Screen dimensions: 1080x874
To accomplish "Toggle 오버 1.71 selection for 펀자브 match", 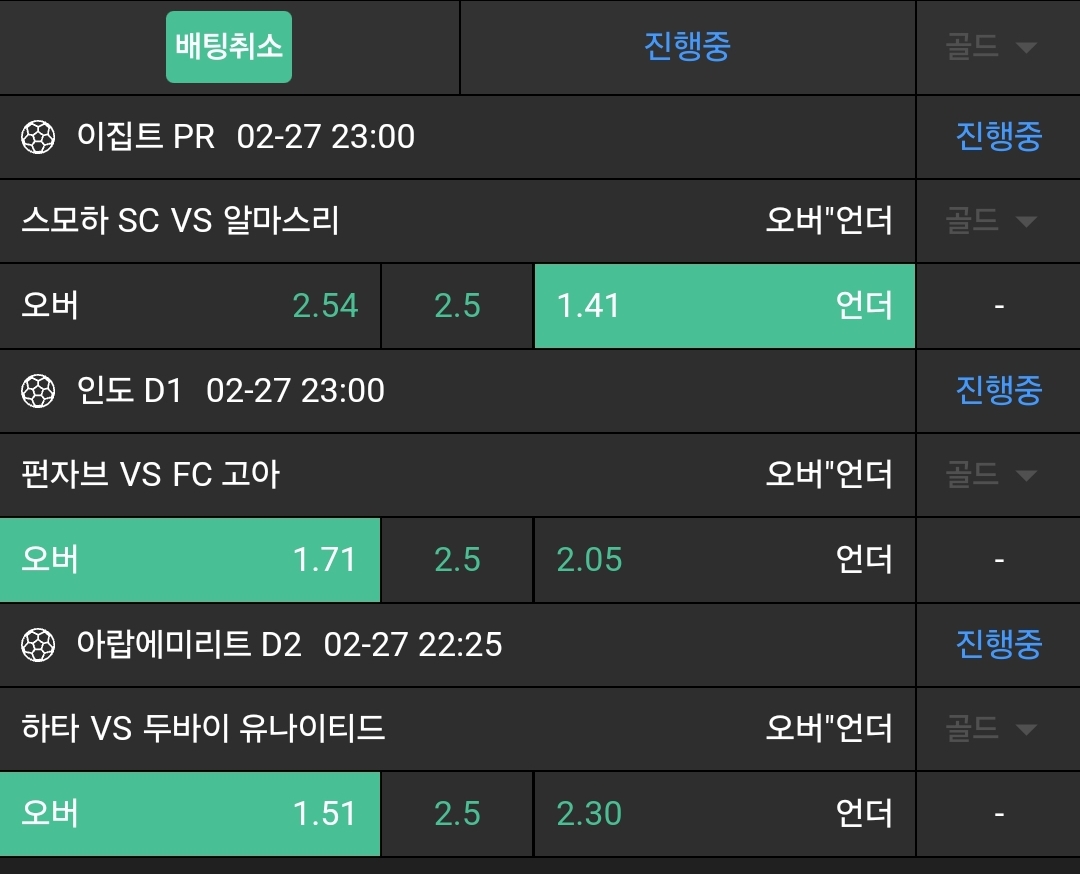I will (190, 560).
